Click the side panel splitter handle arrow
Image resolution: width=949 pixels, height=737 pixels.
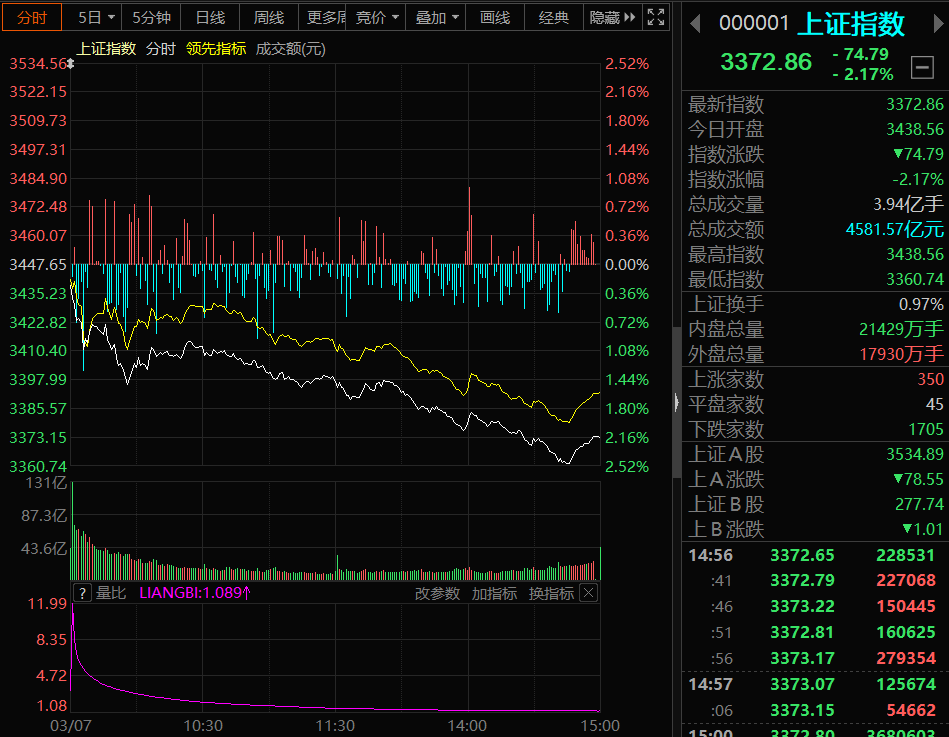(677, 403)
